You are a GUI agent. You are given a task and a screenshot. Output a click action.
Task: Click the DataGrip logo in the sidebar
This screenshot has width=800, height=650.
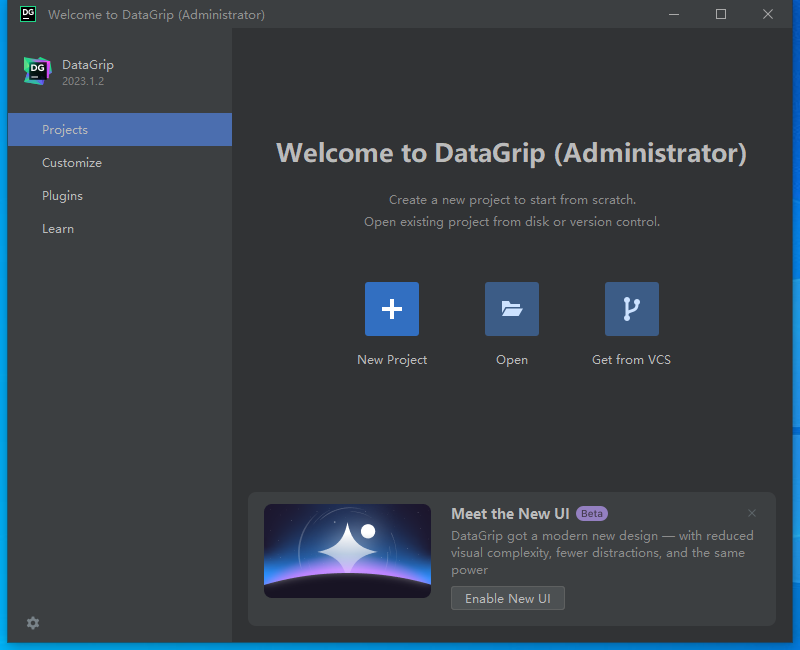click(37, 71)
